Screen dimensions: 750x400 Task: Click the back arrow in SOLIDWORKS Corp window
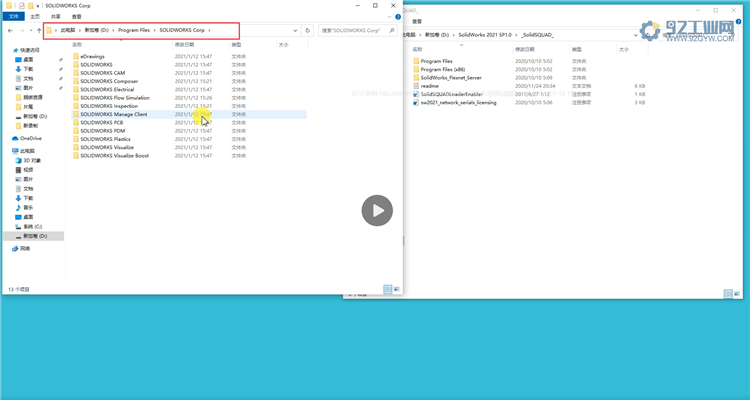point(11,30)
